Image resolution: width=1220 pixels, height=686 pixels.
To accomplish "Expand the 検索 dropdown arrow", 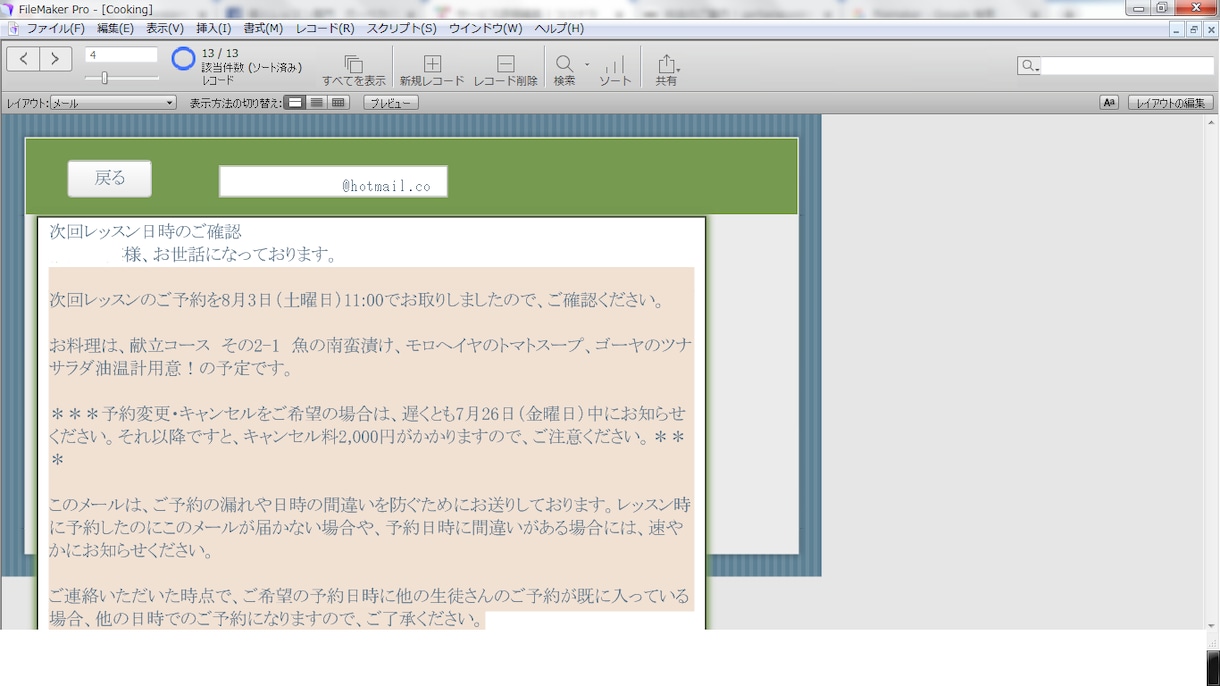I will click(x=587, y=65).
